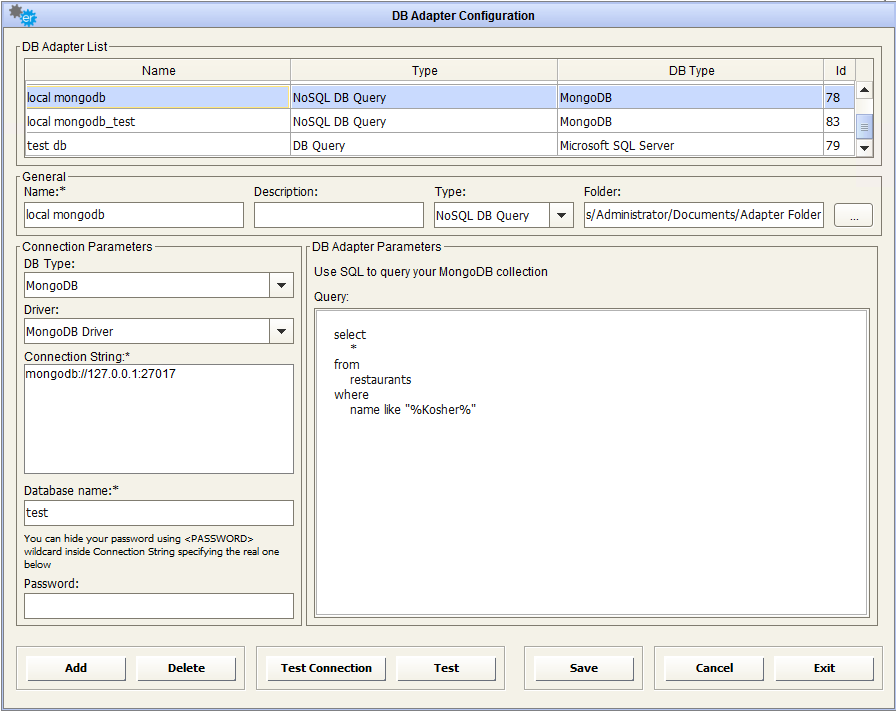This screenshot has width=896, height=712.
Task: Save the adapter configuration
Action: 584,668
